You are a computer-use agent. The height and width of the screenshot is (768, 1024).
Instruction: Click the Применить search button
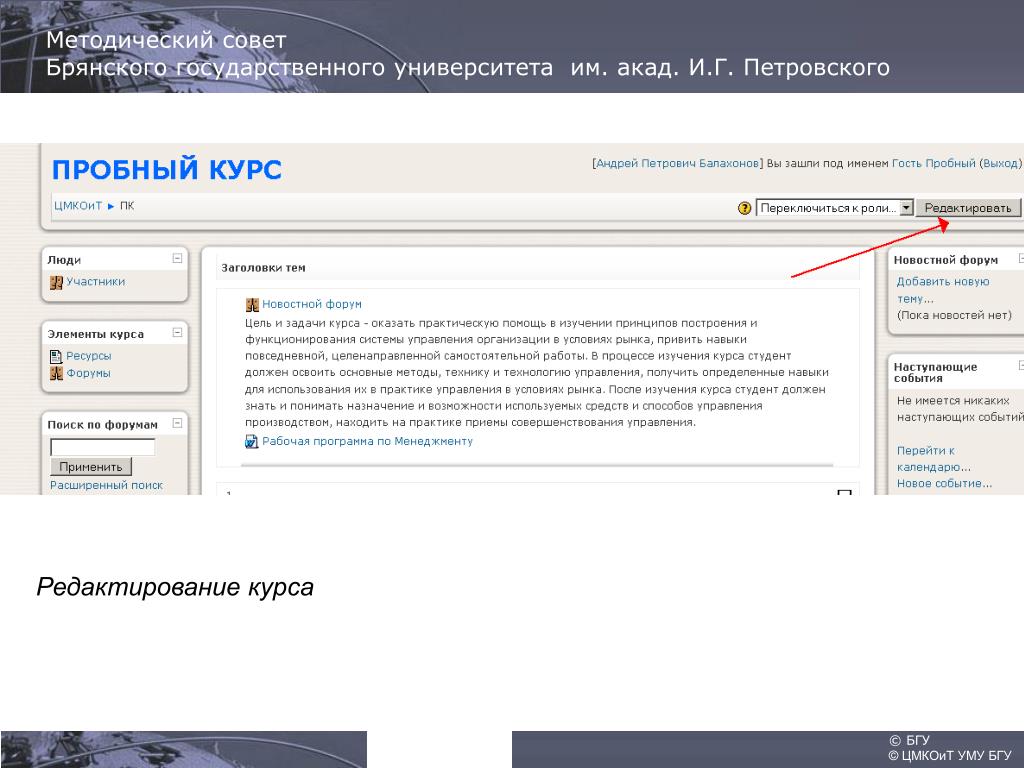pyautogui.click(x=91, y=467)
